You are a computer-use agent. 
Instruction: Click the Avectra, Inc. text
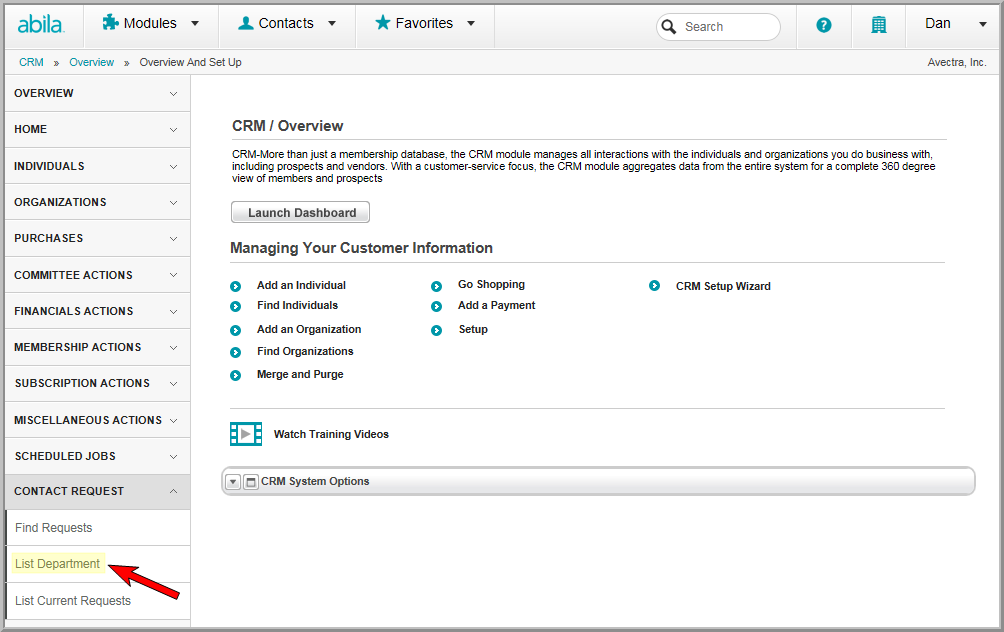(957, 62)
